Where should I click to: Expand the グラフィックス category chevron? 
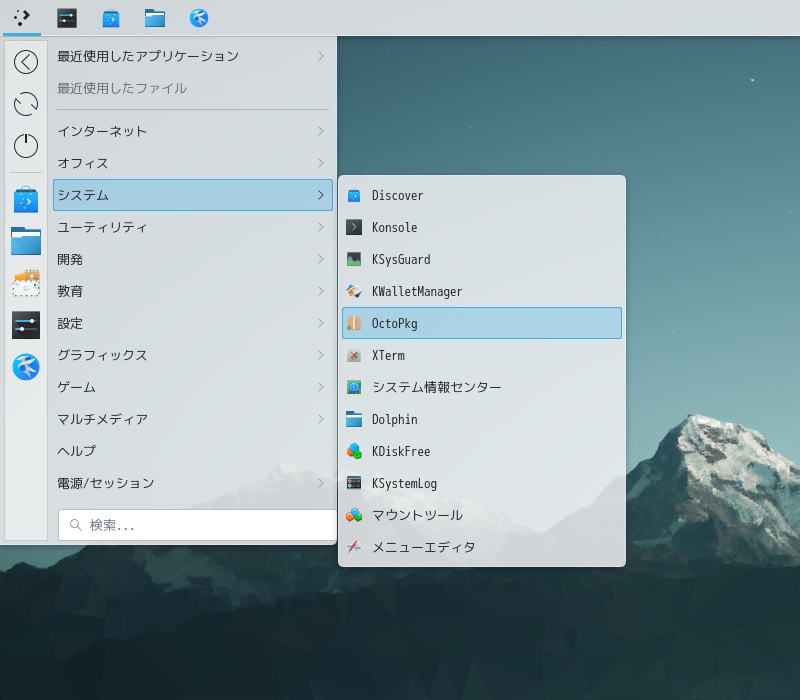[x=320, y=355]
